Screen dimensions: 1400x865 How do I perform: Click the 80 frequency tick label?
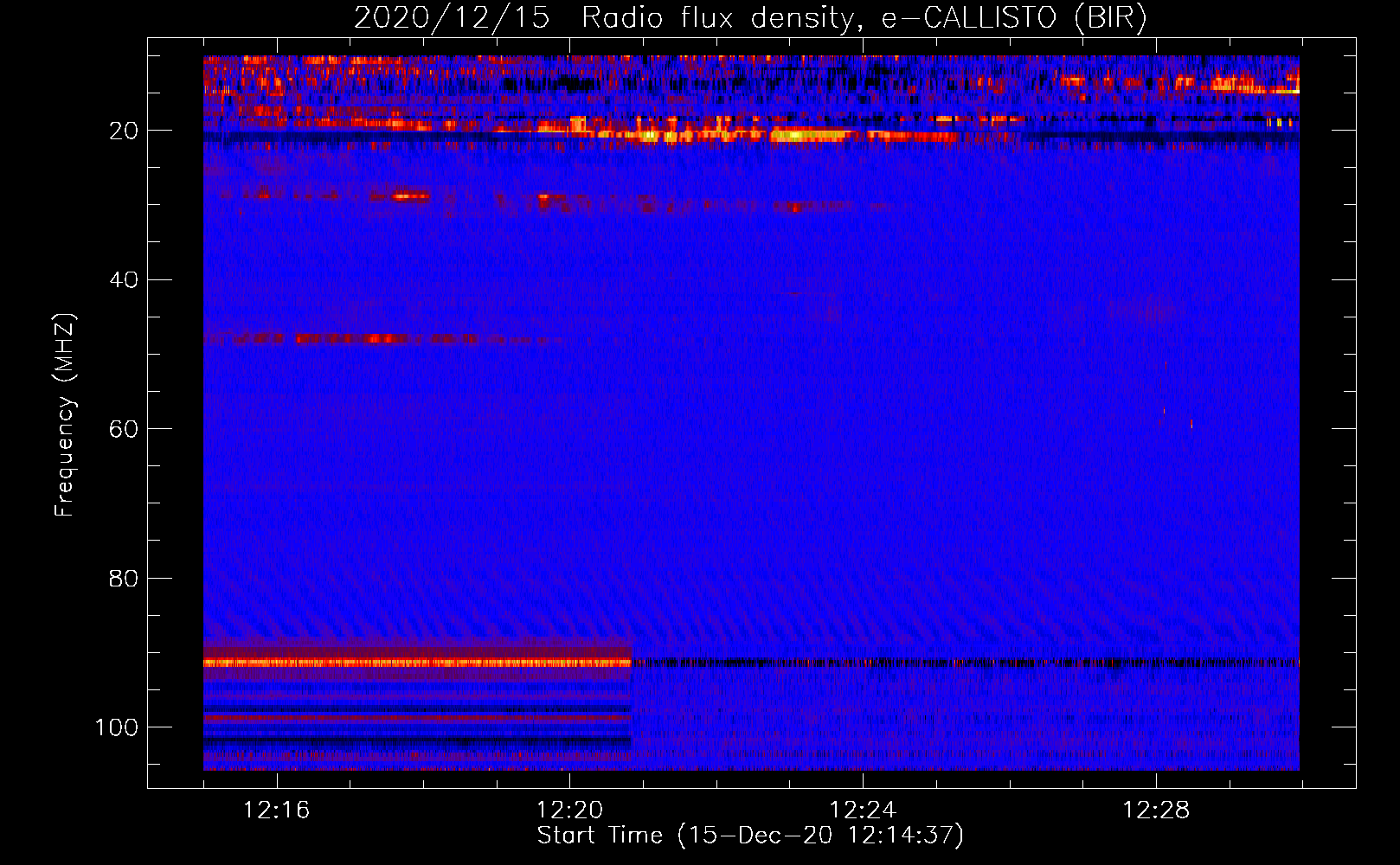124,579
